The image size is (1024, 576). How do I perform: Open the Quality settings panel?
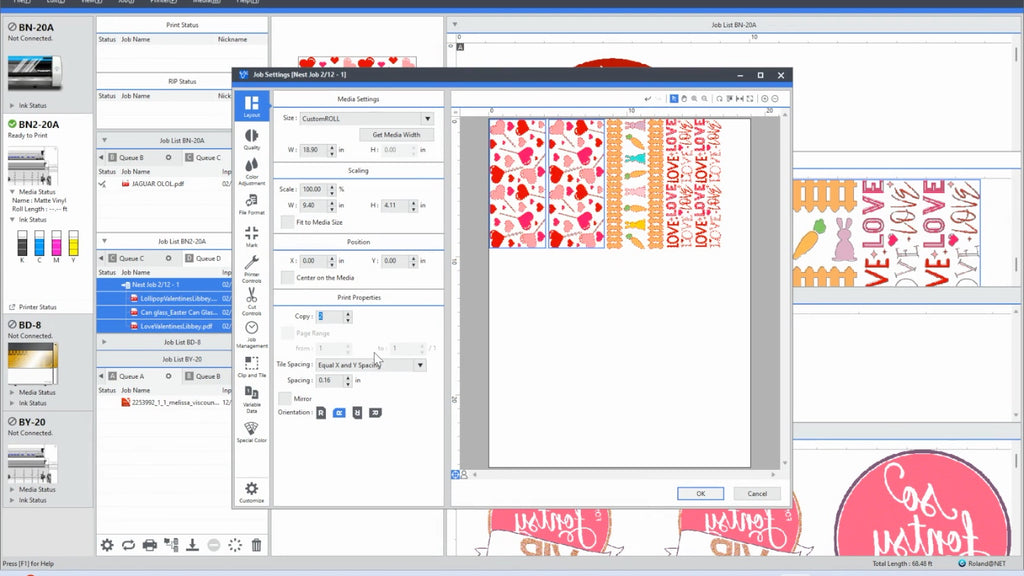[252, 137]
